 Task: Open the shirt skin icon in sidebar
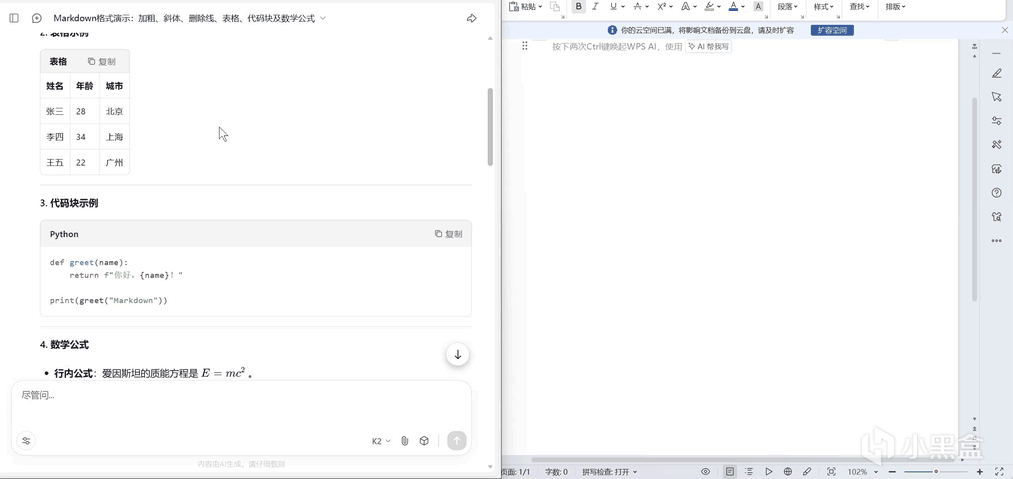[x=996, y=217]
